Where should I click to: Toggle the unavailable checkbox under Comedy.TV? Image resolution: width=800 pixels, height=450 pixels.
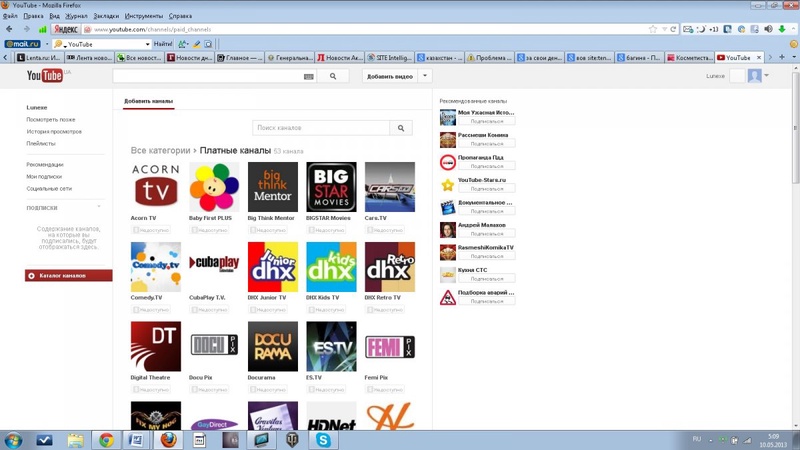click(136, 310)
